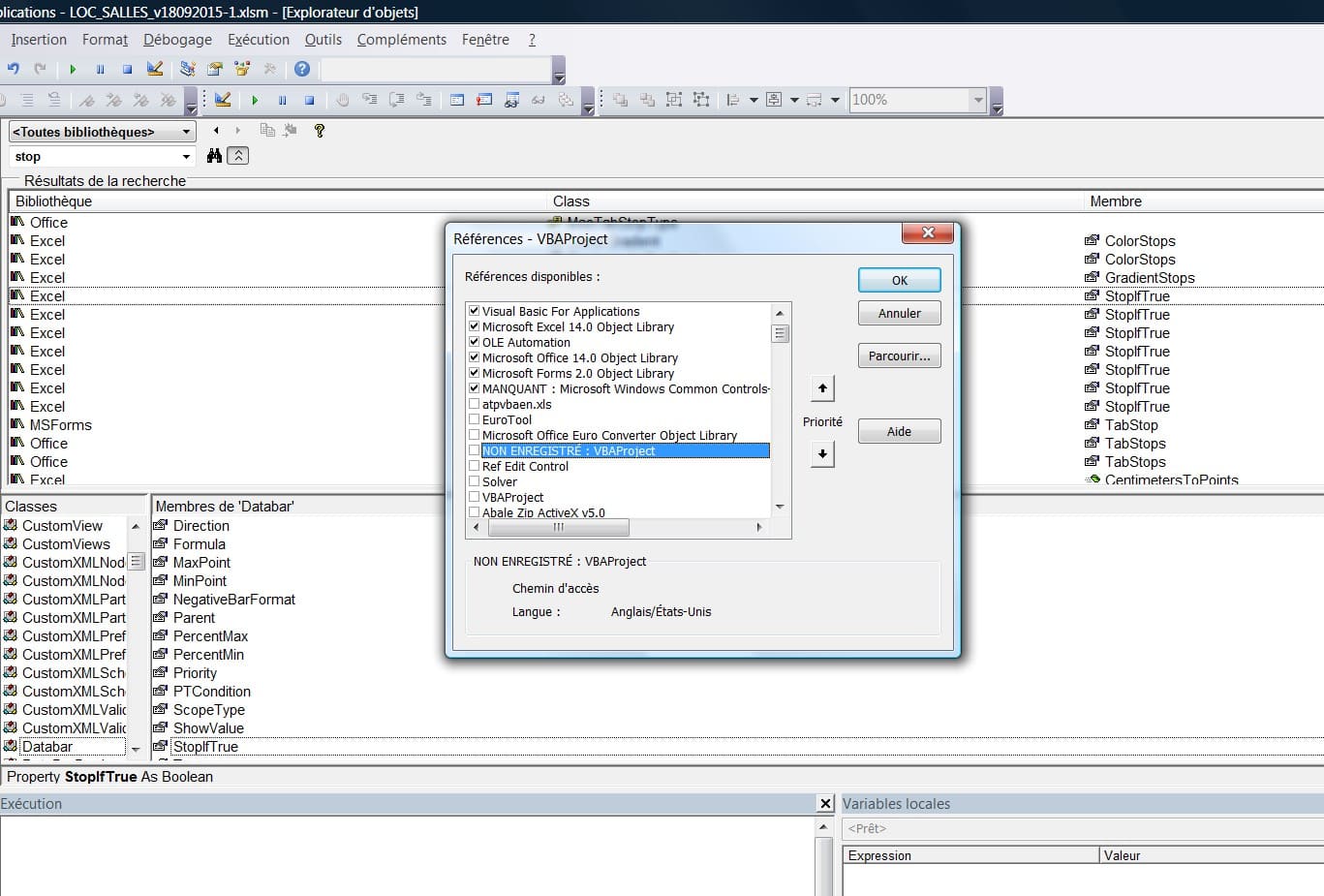
Task: Move reference priority up with the arrow
Action: 822,388
